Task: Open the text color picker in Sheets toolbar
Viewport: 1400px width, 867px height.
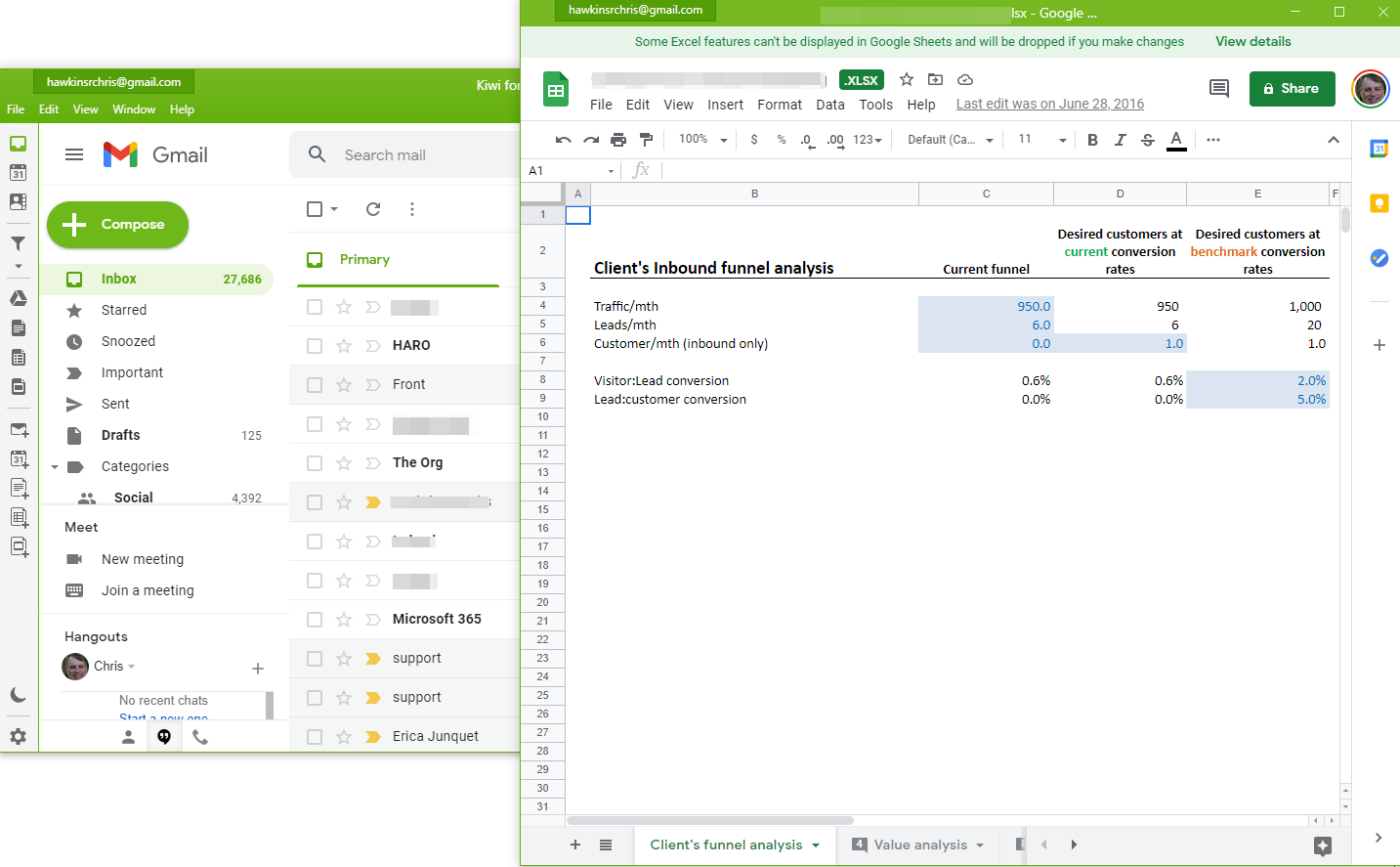Action: click(x=1176, y=140)
